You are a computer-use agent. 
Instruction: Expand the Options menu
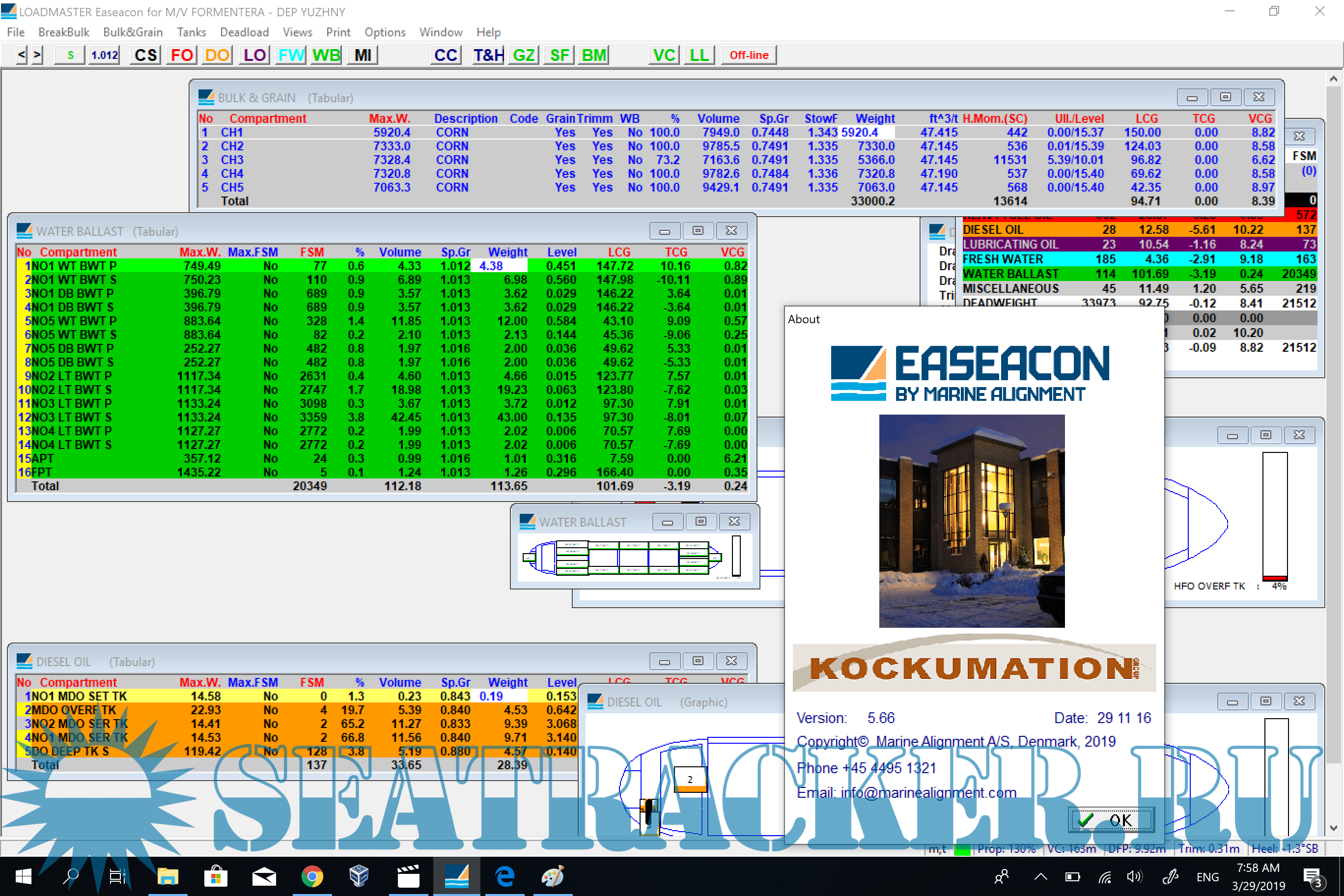[x=385, y=32]
